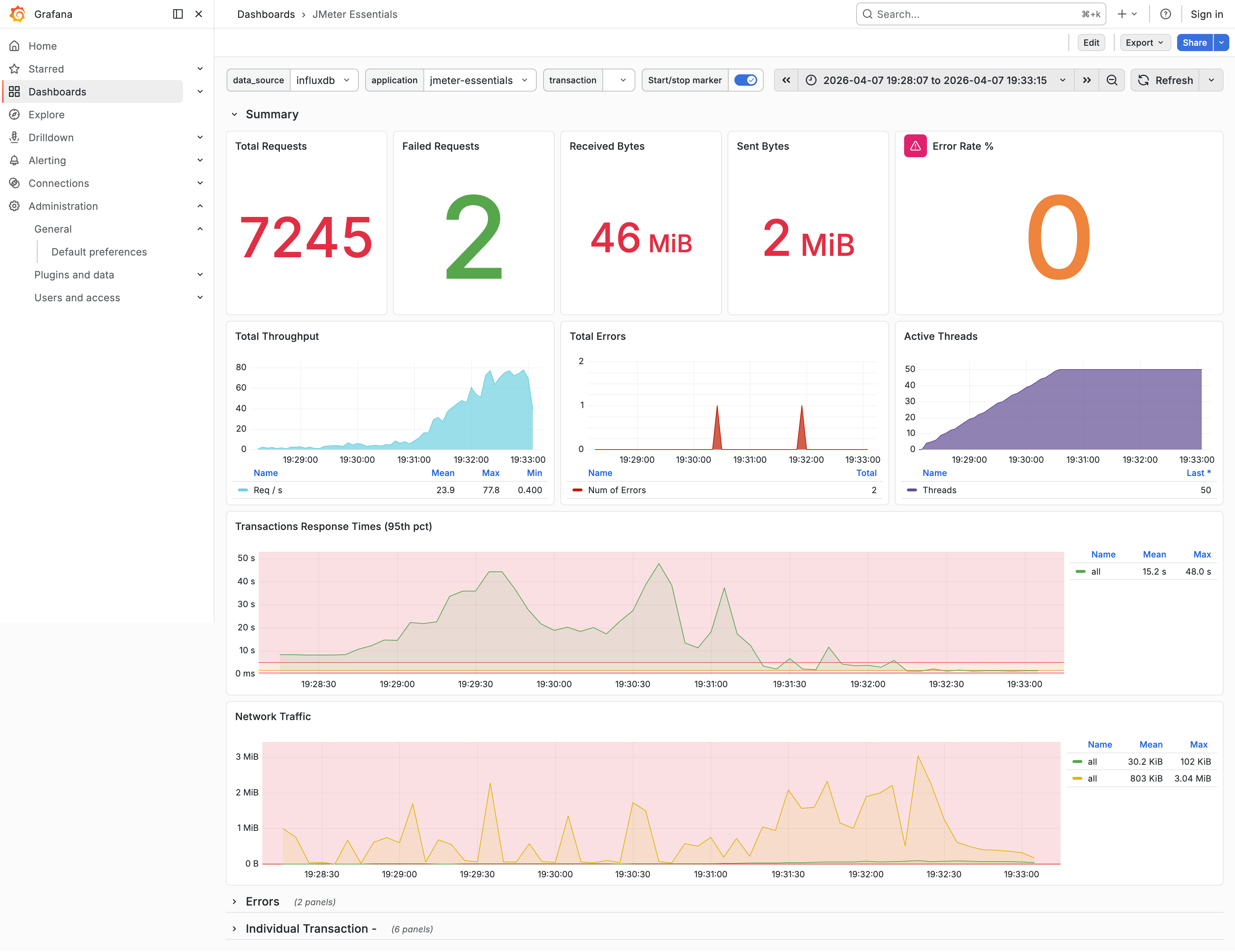Shift time range backwards
Viewport: 1235px width, 952px height.
786,80
